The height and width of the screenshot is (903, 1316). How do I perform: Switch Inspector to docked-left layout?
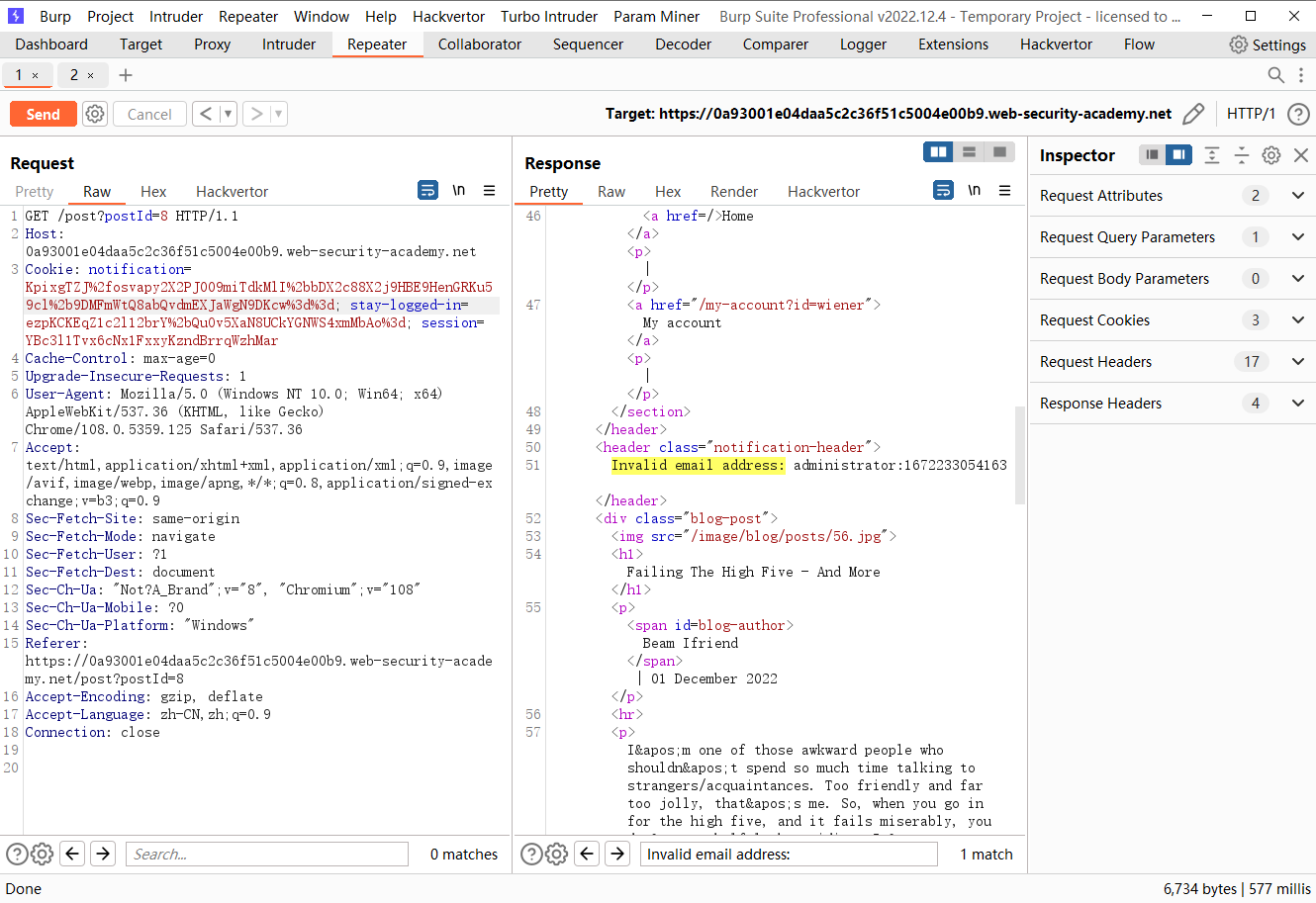pyautogui.click(x=1152, y=154)
